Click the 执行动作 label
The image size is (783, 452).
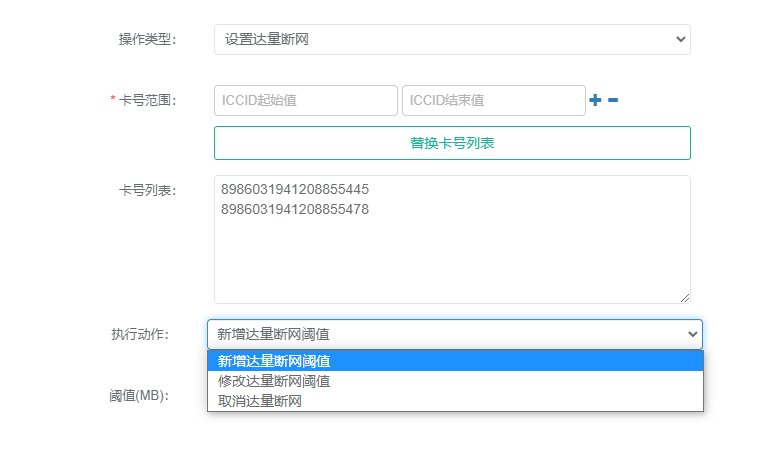(x=140, y=334)
